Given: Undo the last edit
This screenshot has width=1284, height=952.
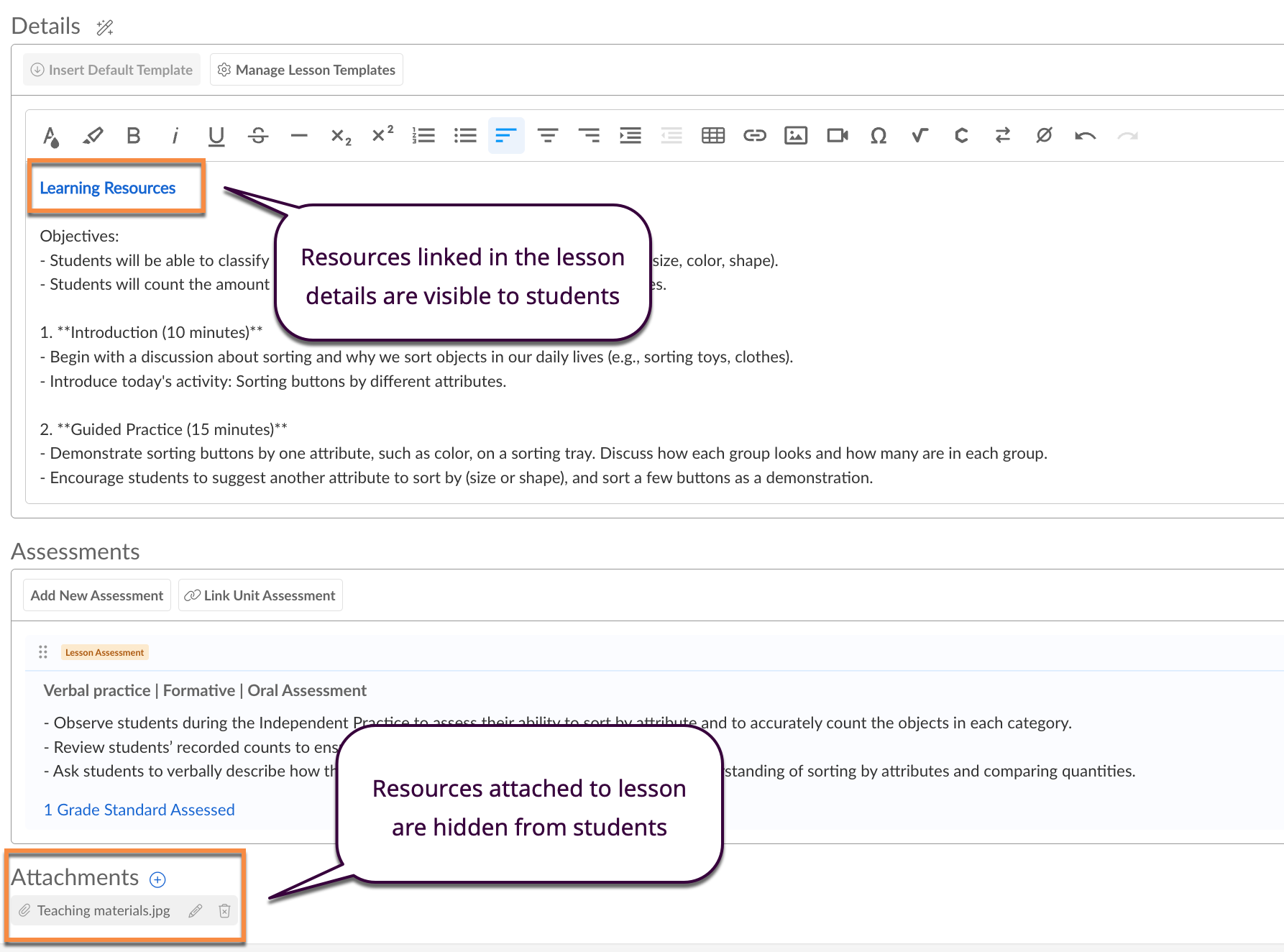Looking at the screenshot, I should click(x=1085, y=136).
